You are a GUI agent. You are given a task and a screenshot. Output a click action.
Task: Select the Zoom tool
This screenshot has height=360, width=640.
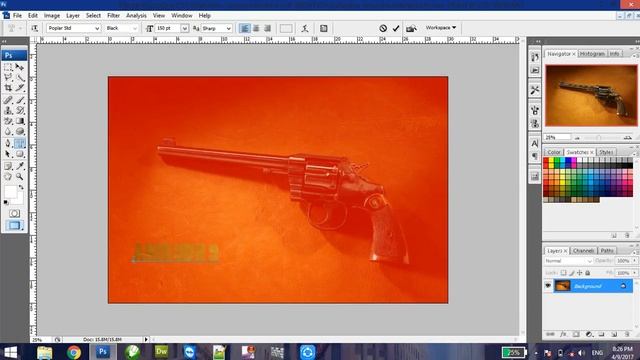(x=20, y=176)
